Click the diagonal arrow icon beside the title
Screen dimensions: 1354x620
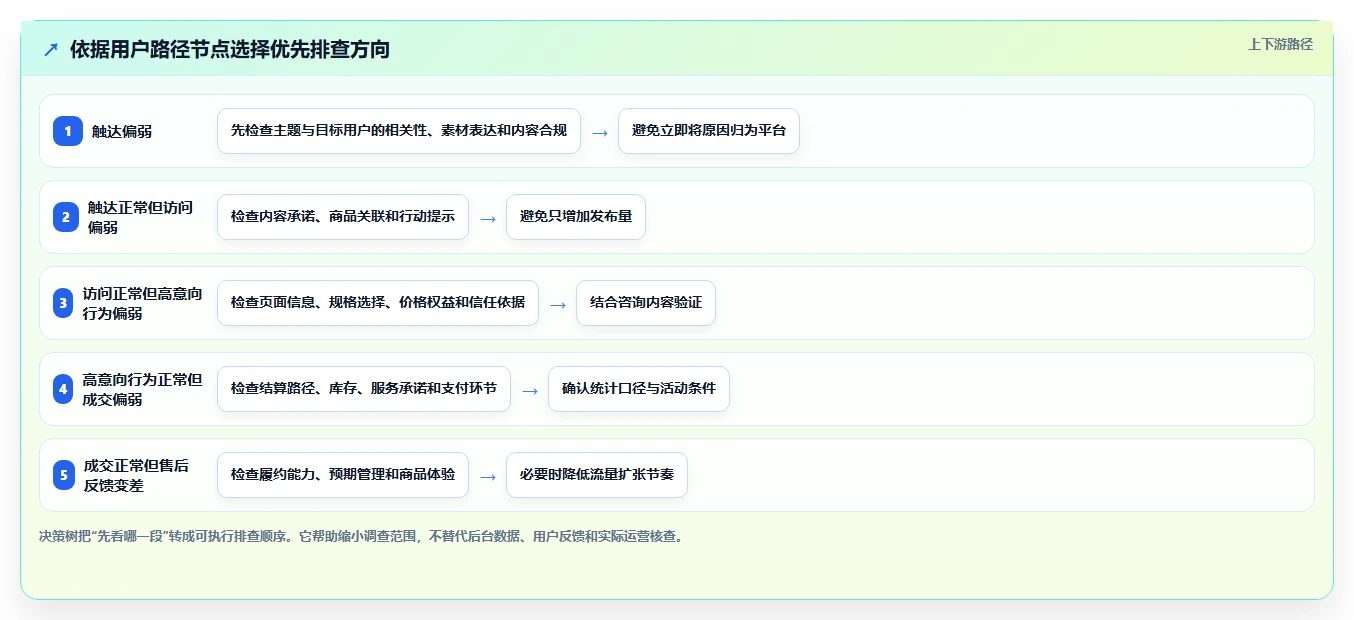coord(51,49)
